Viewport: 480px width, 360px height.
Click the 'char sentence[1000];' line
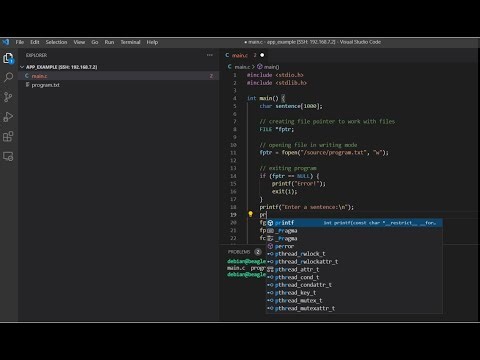(x=291, y=106)
